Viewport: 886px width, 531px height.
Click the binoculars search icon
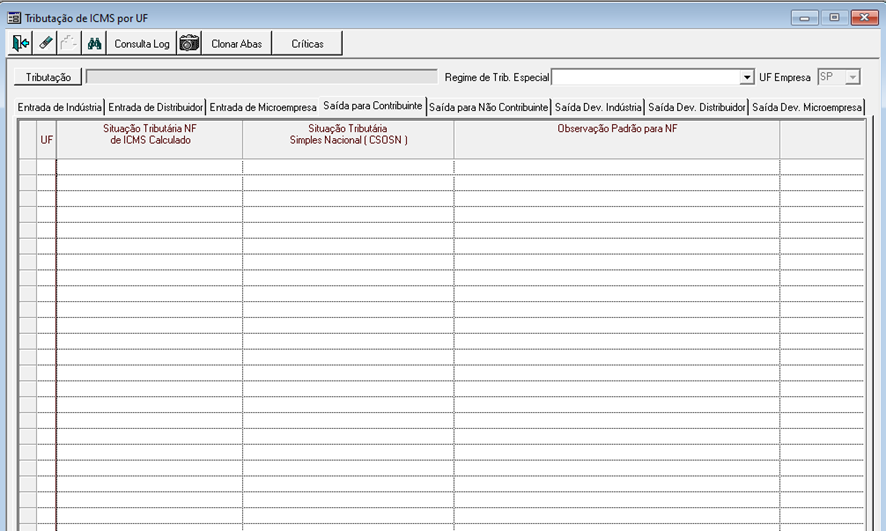tap(94, 43)
